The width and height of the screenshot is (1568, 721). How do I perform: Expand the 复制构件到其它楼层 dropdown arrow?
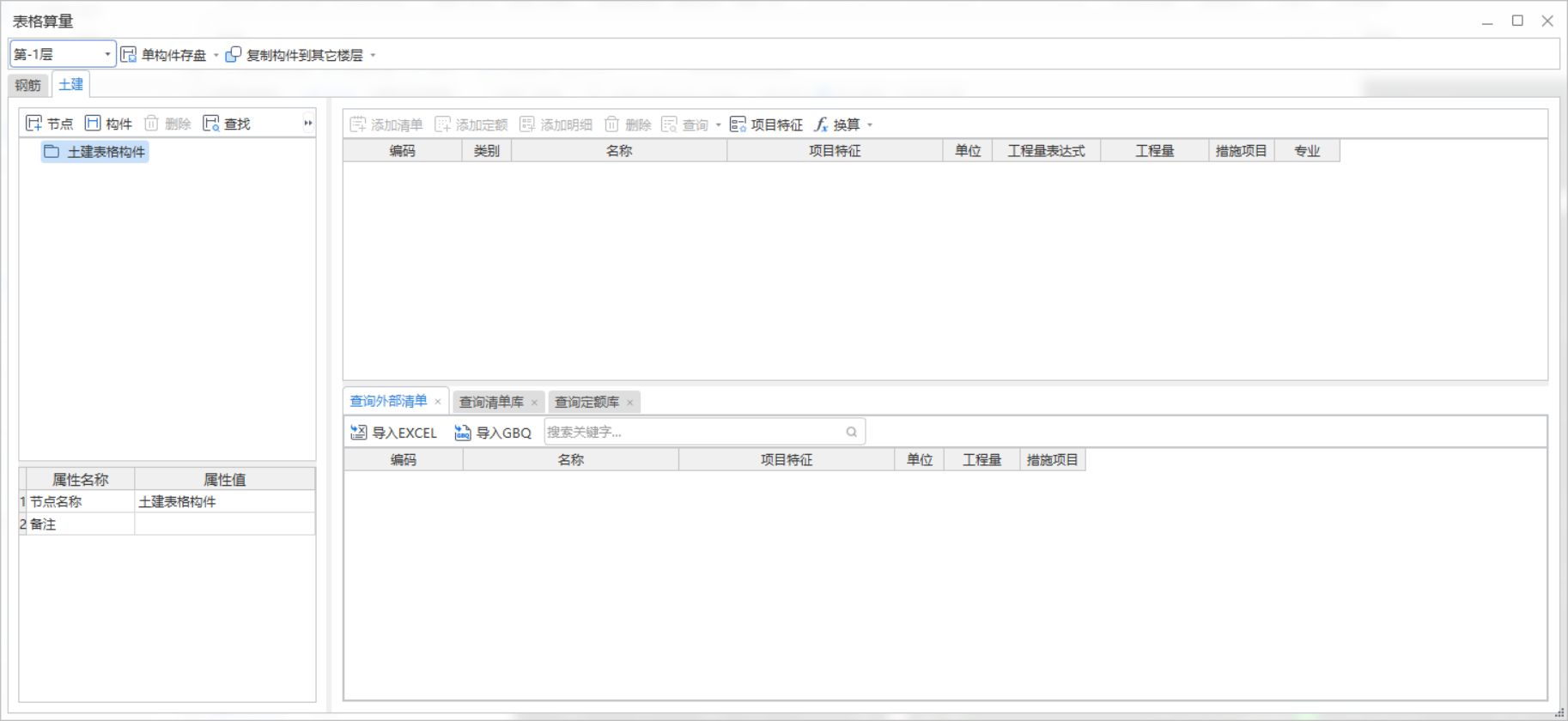373,55
